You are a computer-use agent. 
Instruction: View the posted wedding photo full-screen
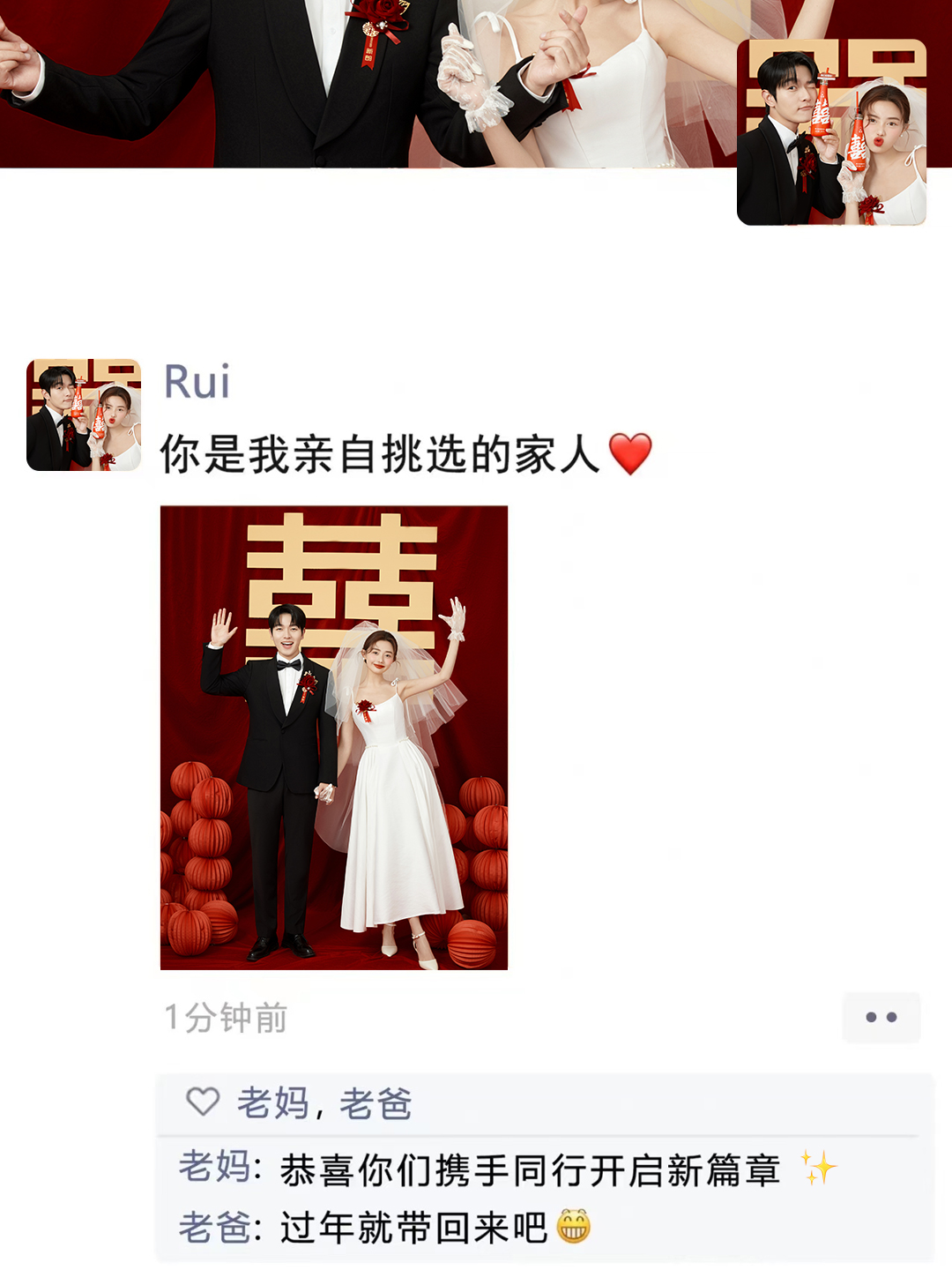click(x=334, y=737)
